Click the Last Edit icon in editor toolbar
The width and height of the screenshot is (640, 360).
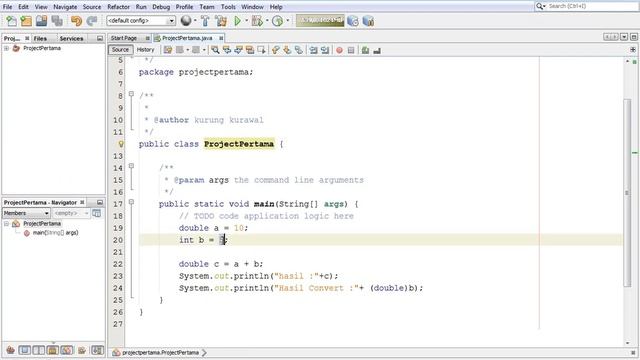[x=168, y=50]
